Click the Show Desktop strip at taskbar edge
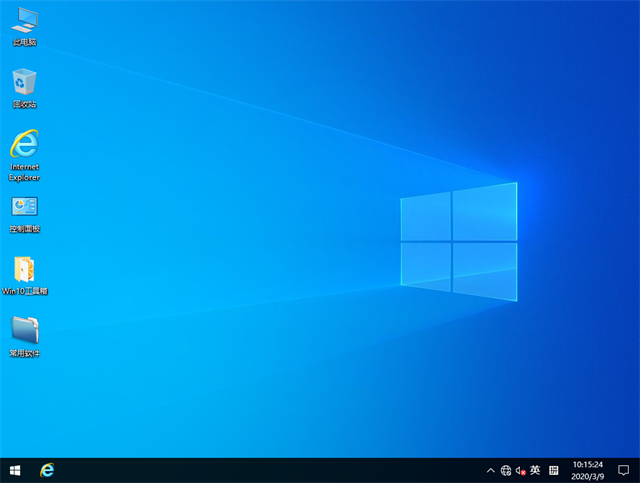Viewport: 640px width, 483px height. pyautogui.click(x=638, y=470)
